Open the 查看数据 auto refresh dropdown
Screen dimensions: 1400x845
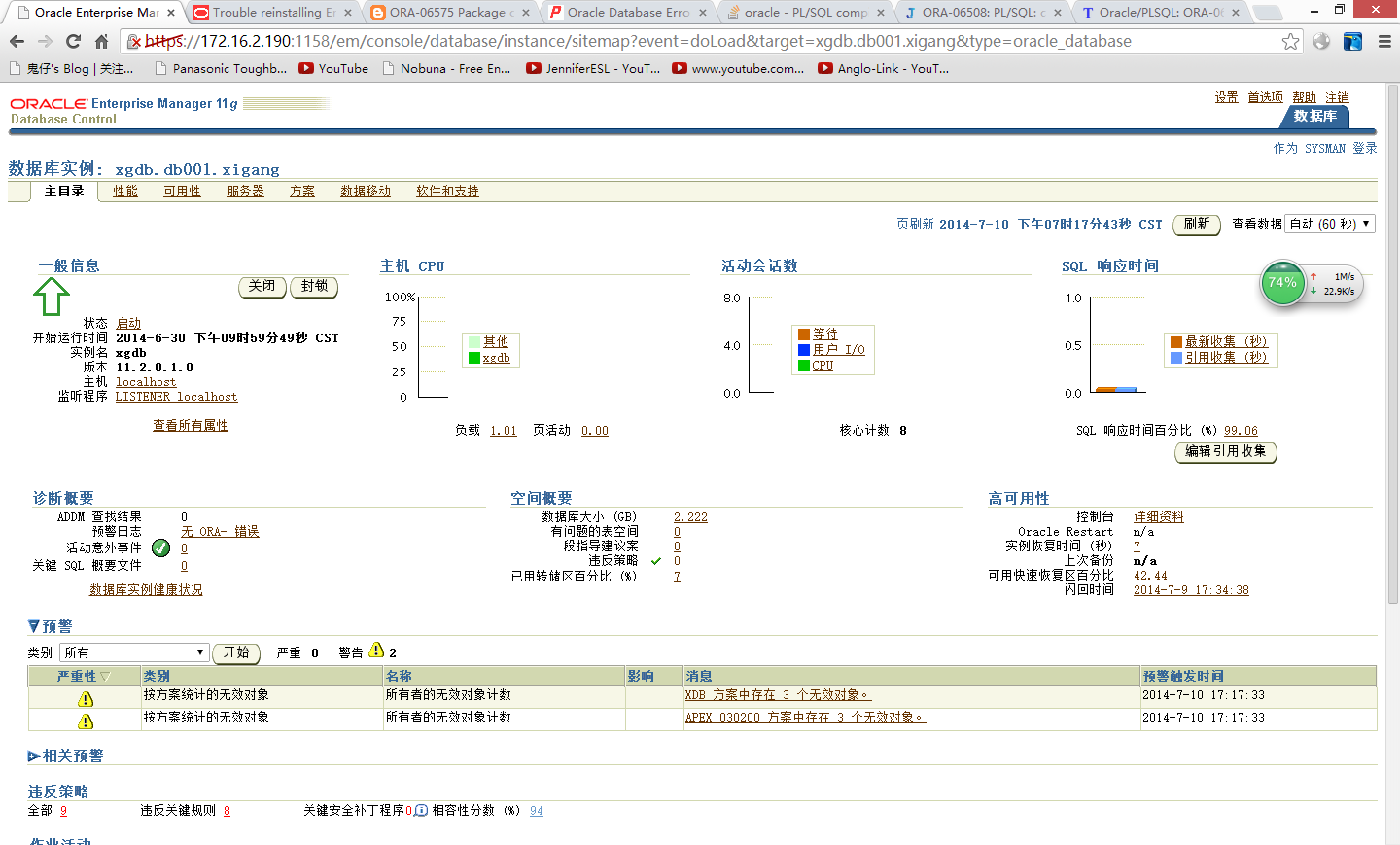point(1329,224)
